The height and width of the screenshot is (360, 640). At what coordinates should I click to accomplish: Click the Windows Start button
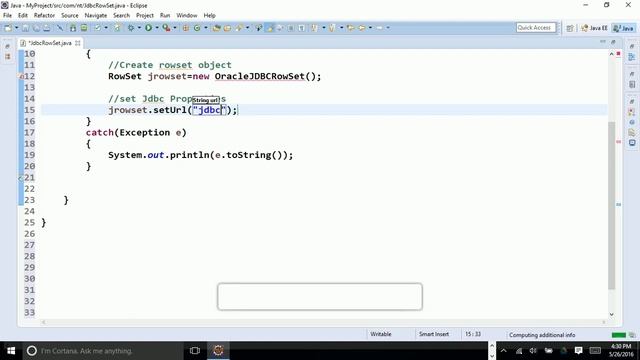click(x=11, y=351)
